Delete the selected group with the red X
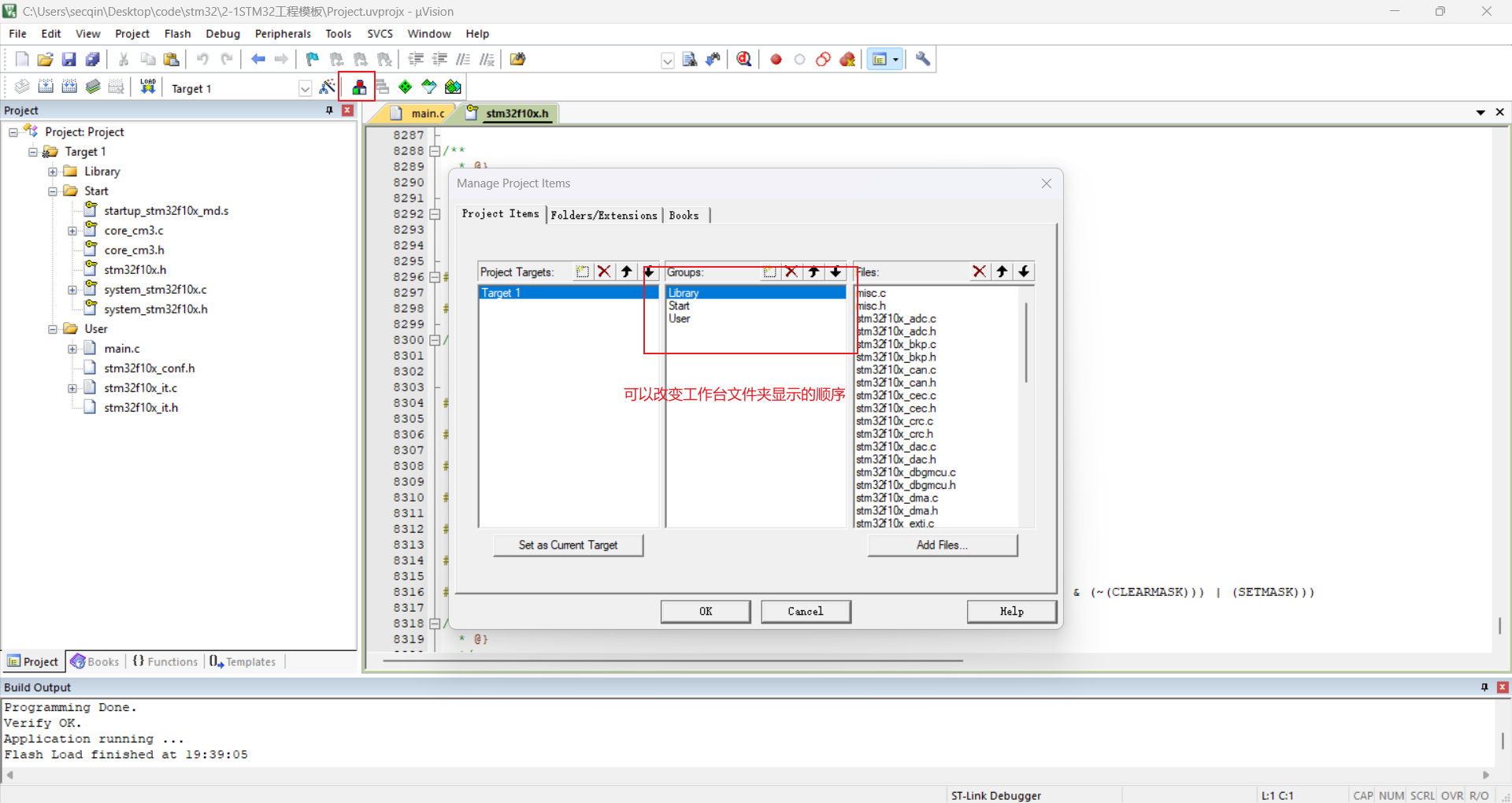Screen dimensions: 1512x803 coord(791,272)
